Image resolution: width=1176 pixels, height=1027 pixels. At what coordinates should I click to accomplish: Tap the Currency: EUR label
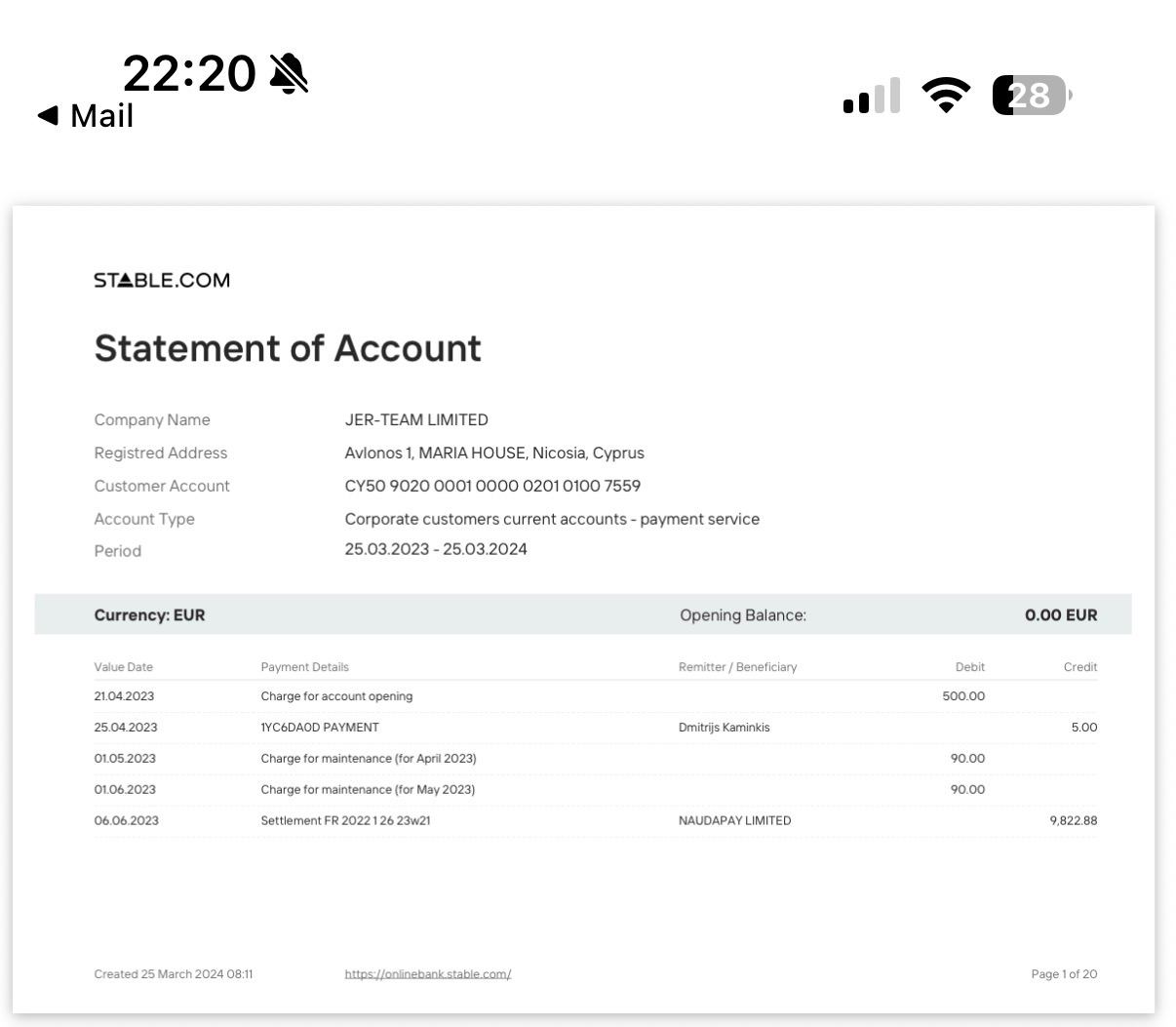tap(149, 615)
